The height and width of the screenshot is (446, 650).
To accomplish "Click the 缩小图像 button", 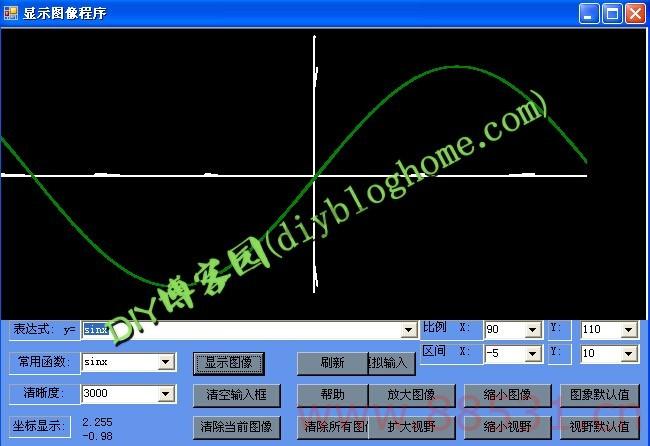I will [507, 395].
